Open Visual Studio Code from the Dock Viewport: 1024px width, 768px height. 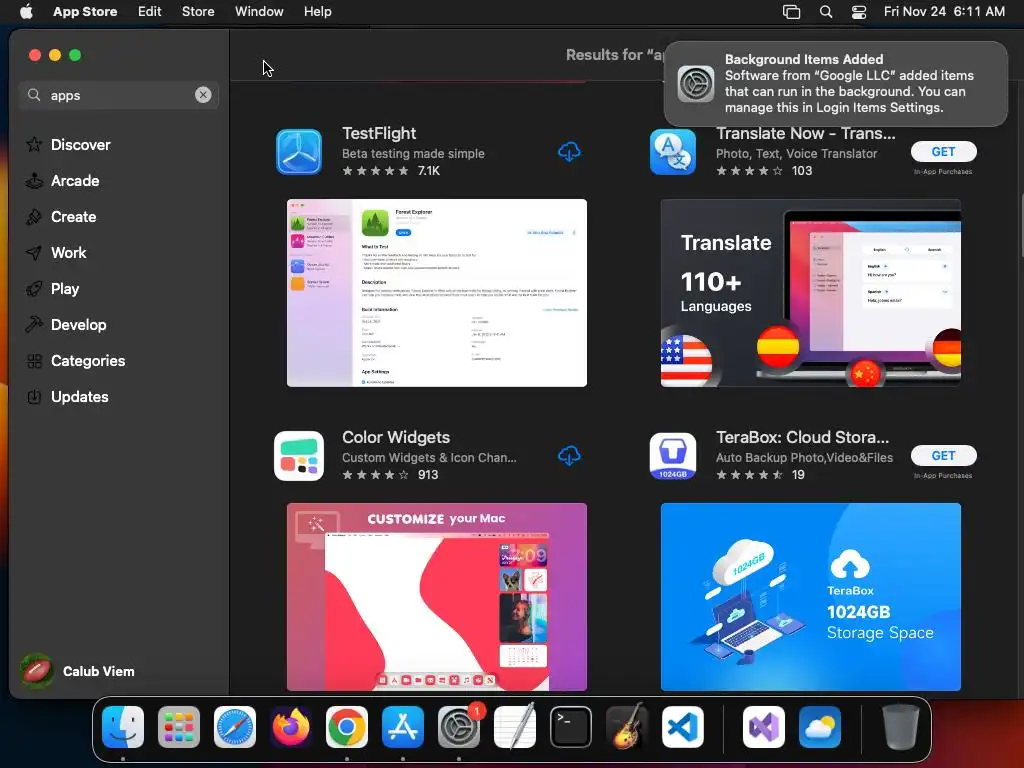pyautogui.click(x=682, y=727)
